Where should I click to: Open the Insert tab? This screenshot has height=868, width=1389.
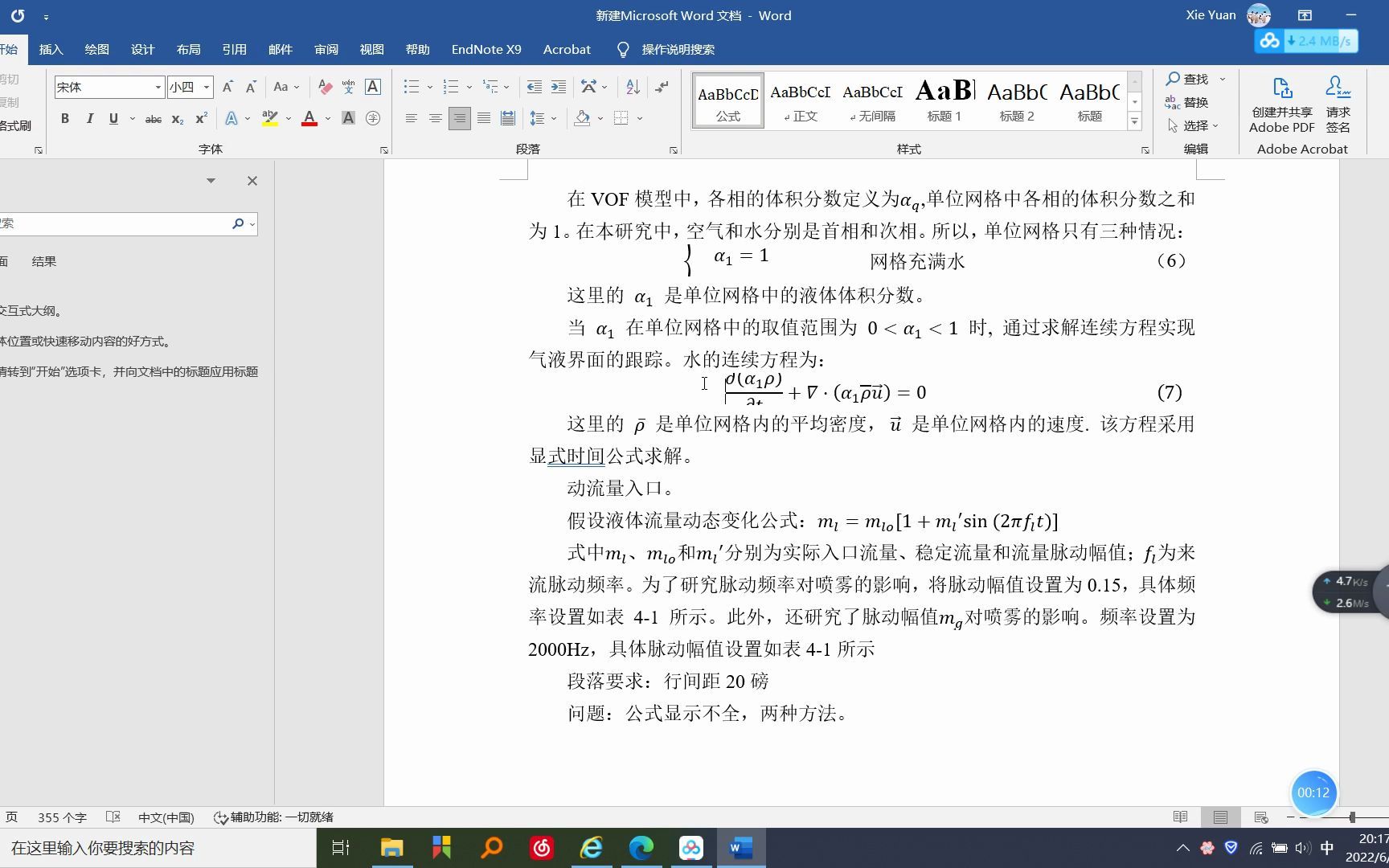click(51, 50)
